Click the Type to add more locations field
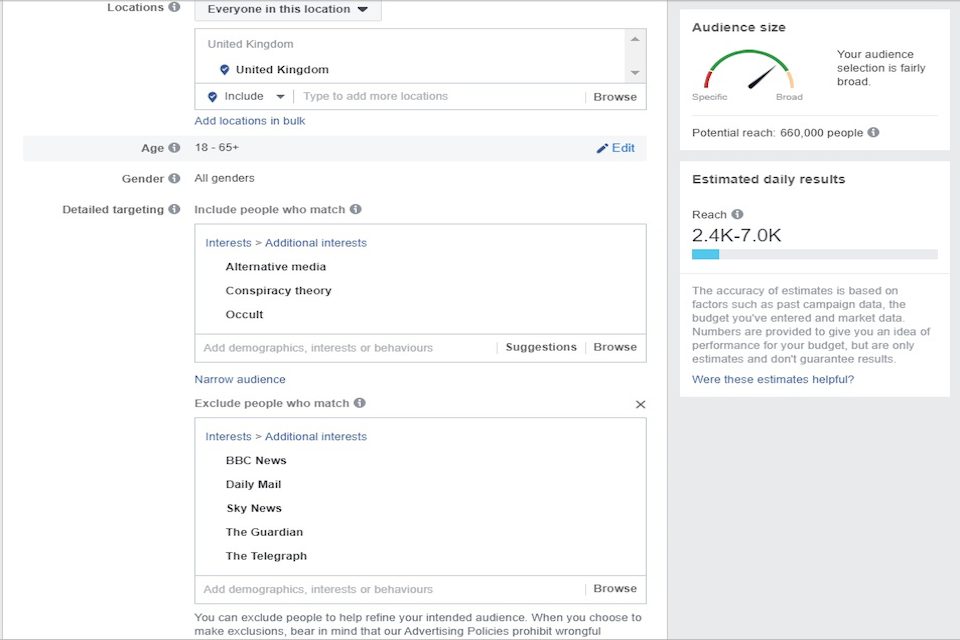 point(439,97)
